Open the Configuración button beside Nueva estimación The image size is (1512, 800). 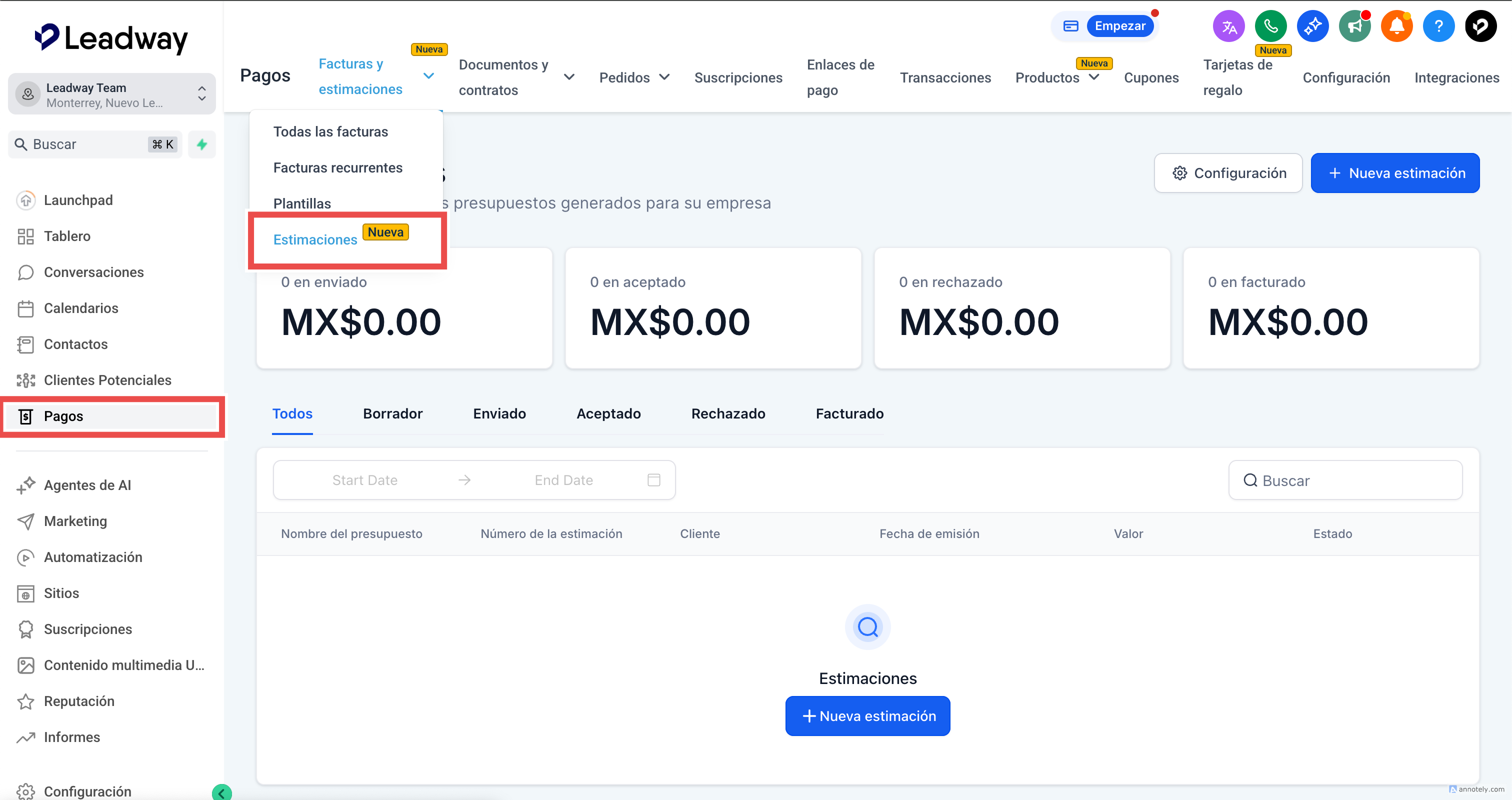pos(1228,173)
